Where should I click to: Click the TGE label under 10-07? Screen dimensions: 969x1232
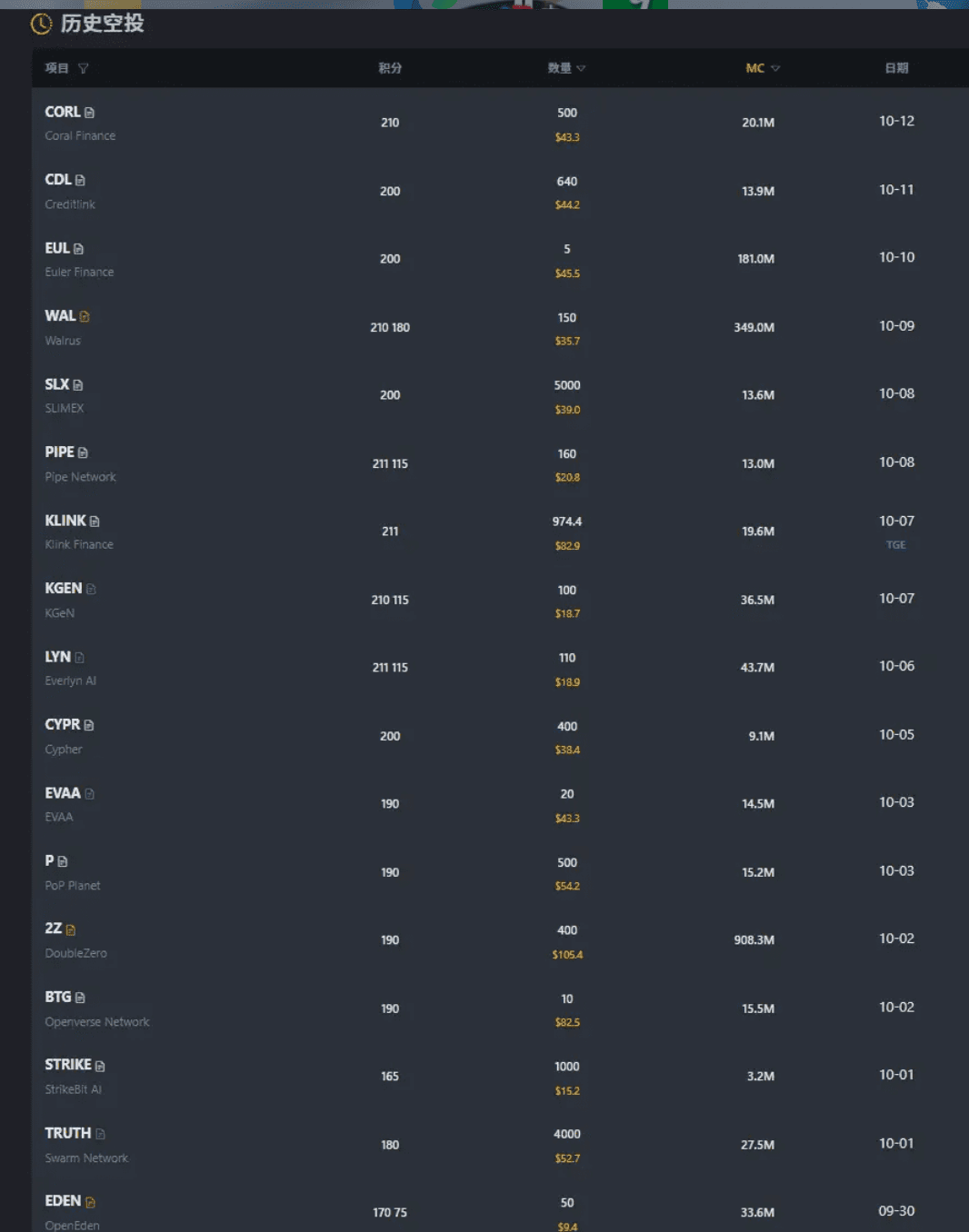click(x=896, y=545)
